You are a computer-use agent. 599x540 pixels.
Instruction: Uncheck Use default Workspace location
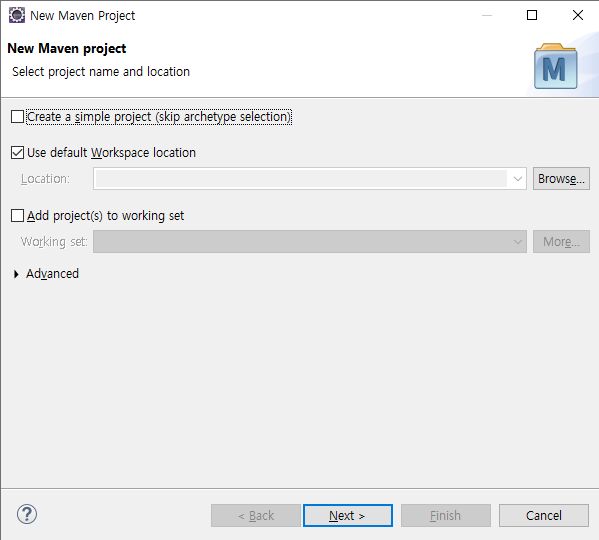point(17,152)
